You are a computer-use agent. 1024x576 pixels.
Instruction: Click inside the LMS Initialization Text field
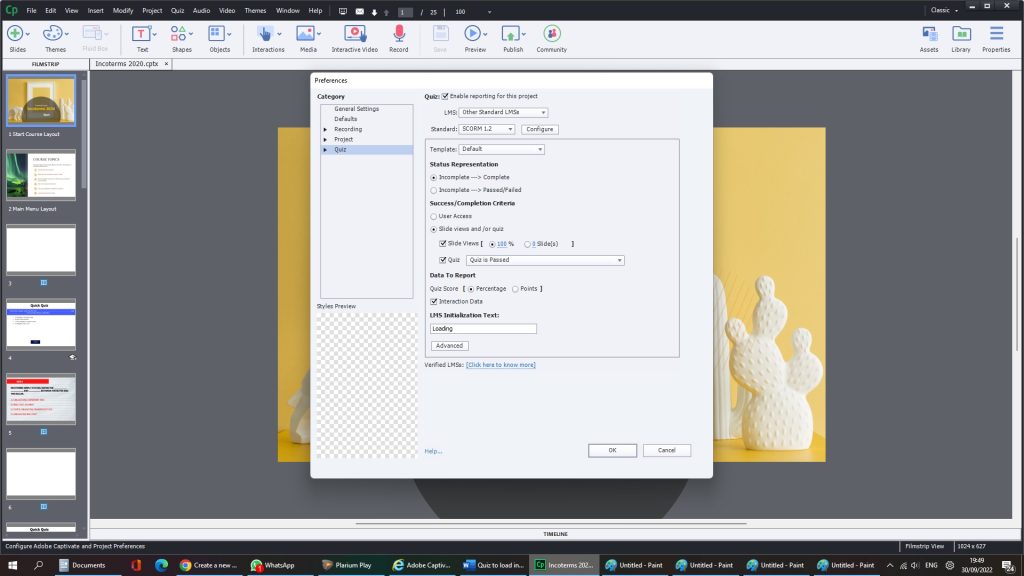(x=483, y=328)
